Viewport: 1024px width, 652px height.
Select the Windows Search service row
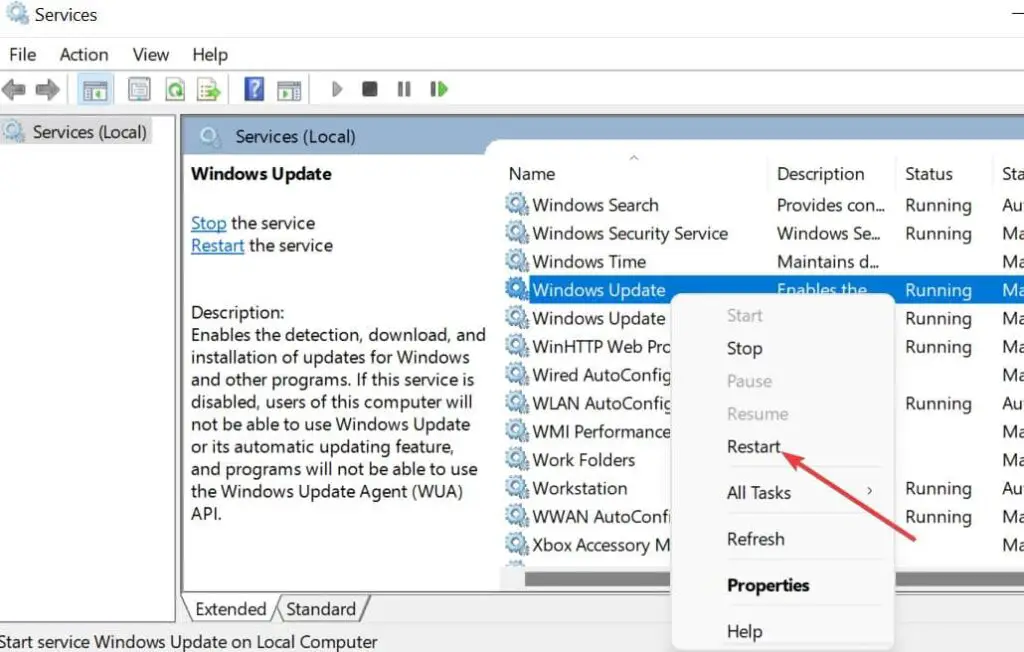pyautogui.click(x=597, y=204)
